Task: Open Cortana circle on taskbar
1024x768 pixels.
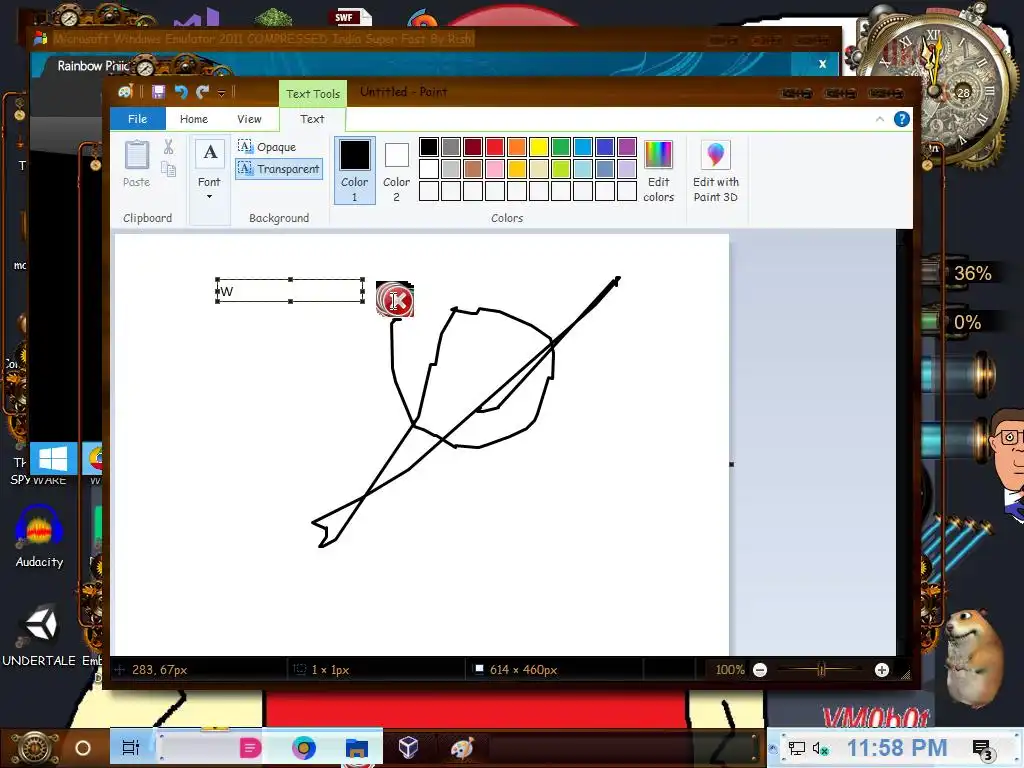Action: [83, 748]
